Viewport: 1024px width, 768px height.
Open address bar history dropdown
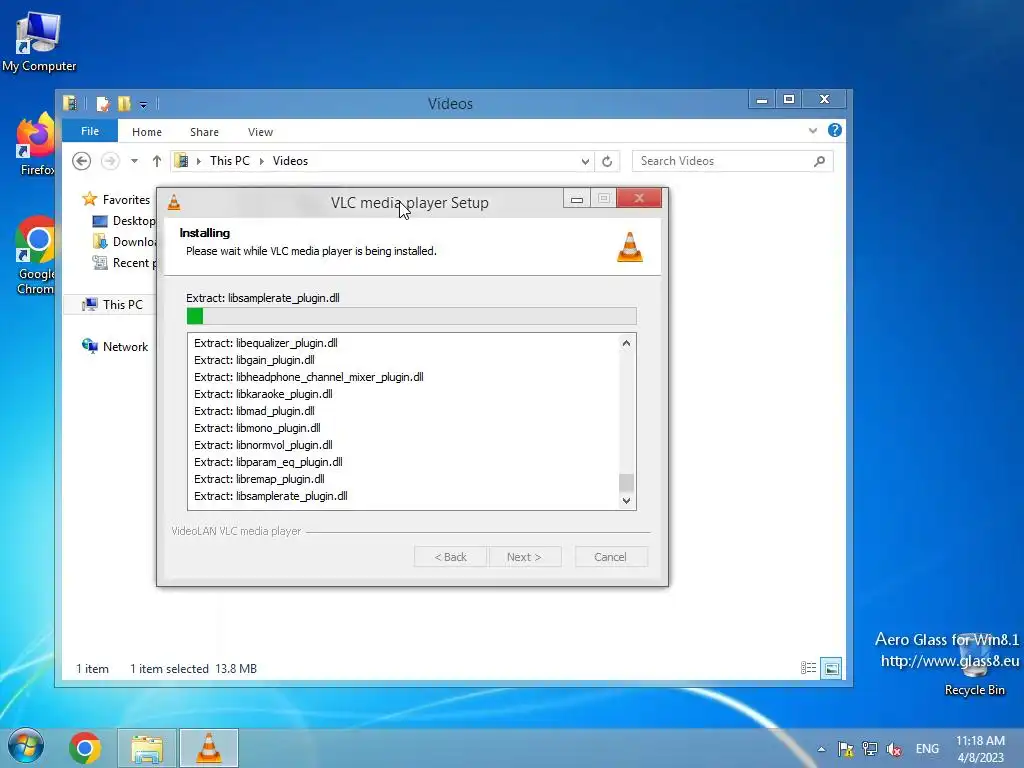click(585, 161)
